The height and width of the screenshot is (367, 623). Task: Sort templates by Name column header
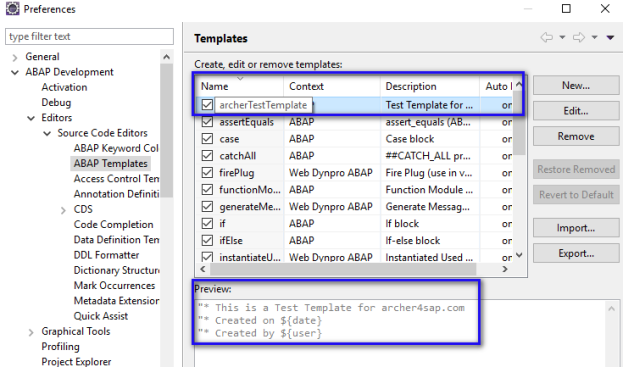point(240,86)
